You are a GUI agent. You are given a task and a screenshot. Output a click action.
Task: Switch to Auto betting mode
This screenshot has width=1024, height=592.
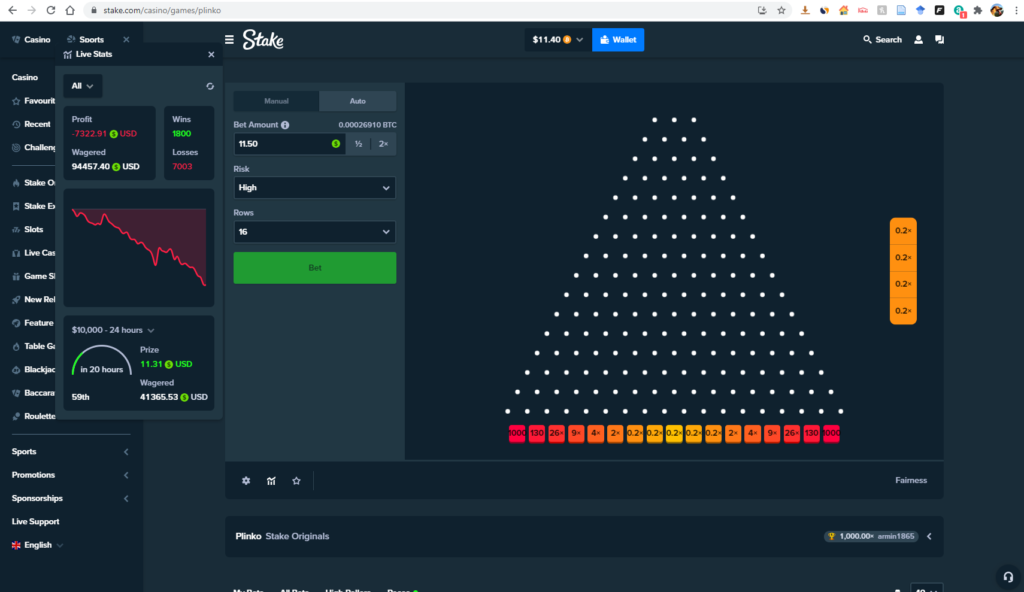[357, 101]
